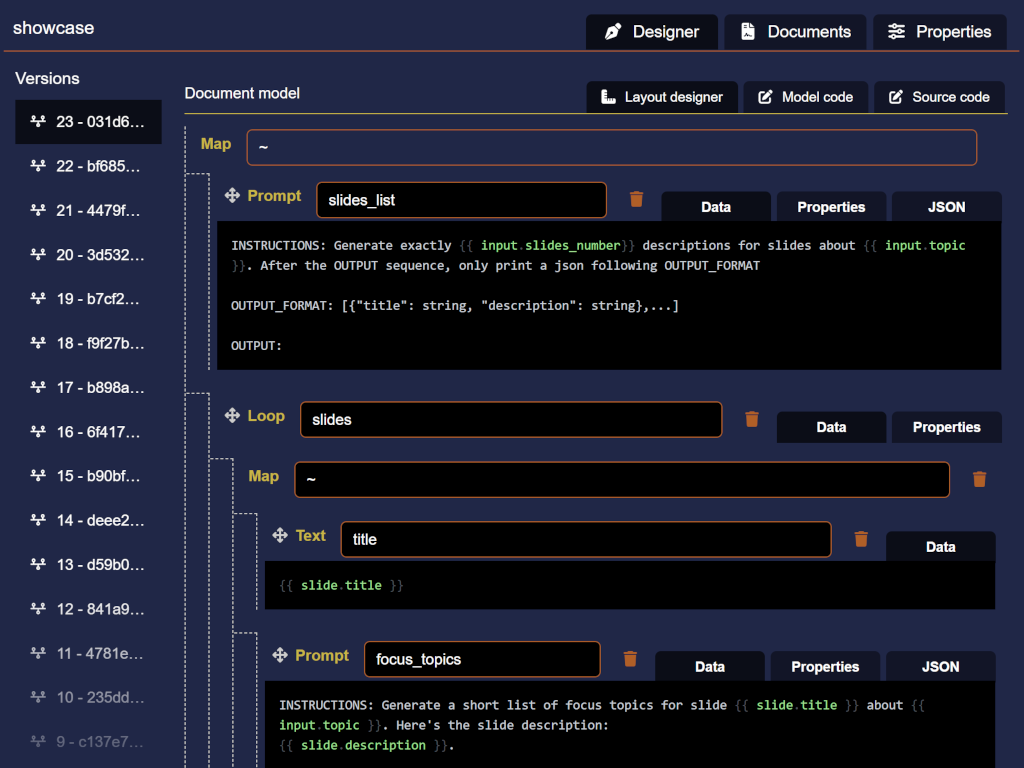Switch to Model code view
The image size is (1024, 768).
point(806,97)
